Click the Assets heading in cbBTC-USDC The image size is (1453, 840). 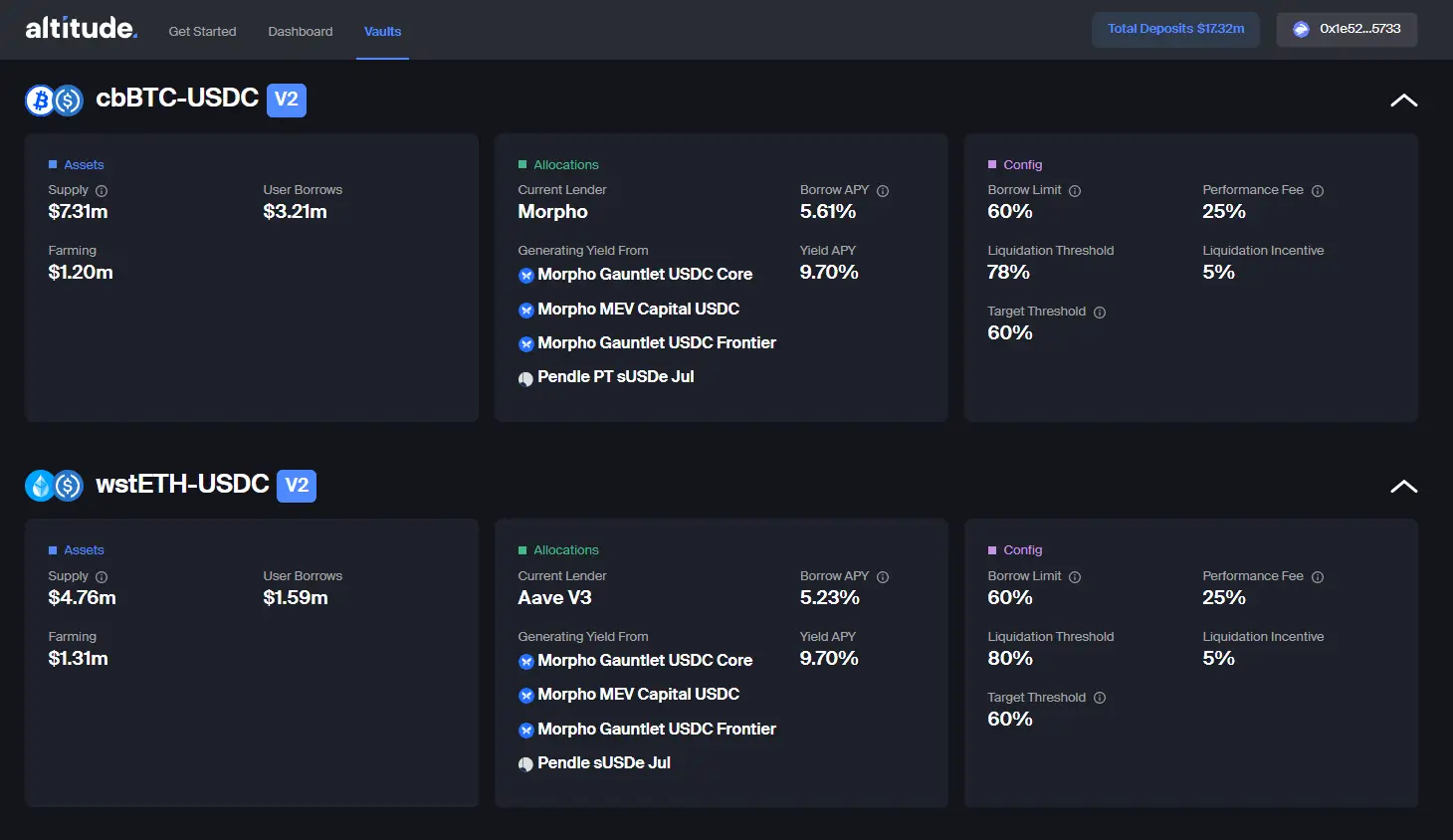point(84,165)
